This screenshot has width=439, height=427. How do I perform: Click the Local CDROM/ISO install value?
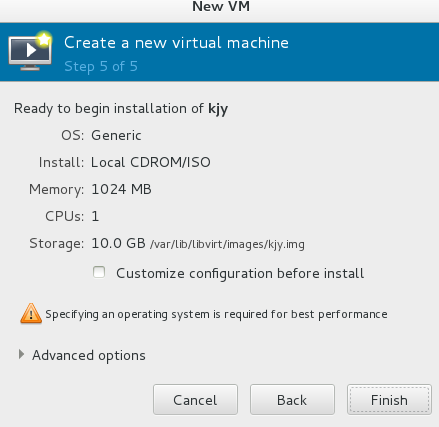pos(151,162)
